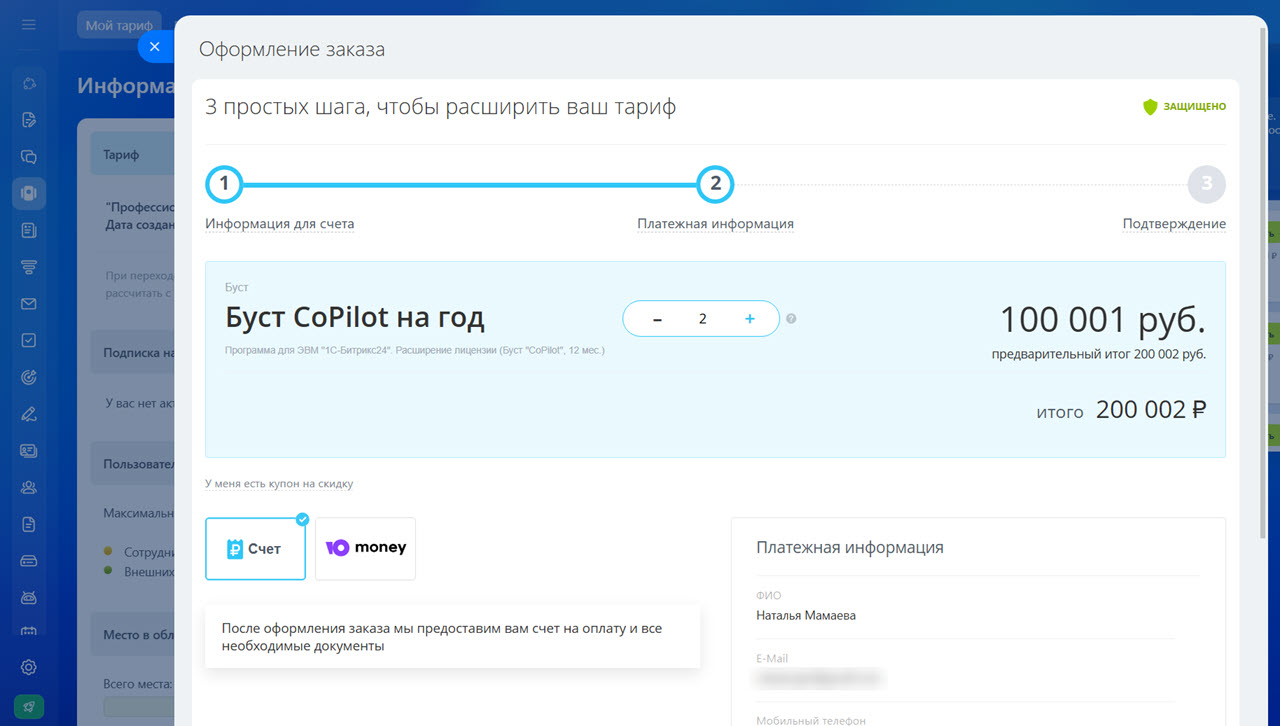The height and width of the screenshot is (726, 1280).
Task: Decrease quantity with the minus button
Action: [x=657, y=319]
